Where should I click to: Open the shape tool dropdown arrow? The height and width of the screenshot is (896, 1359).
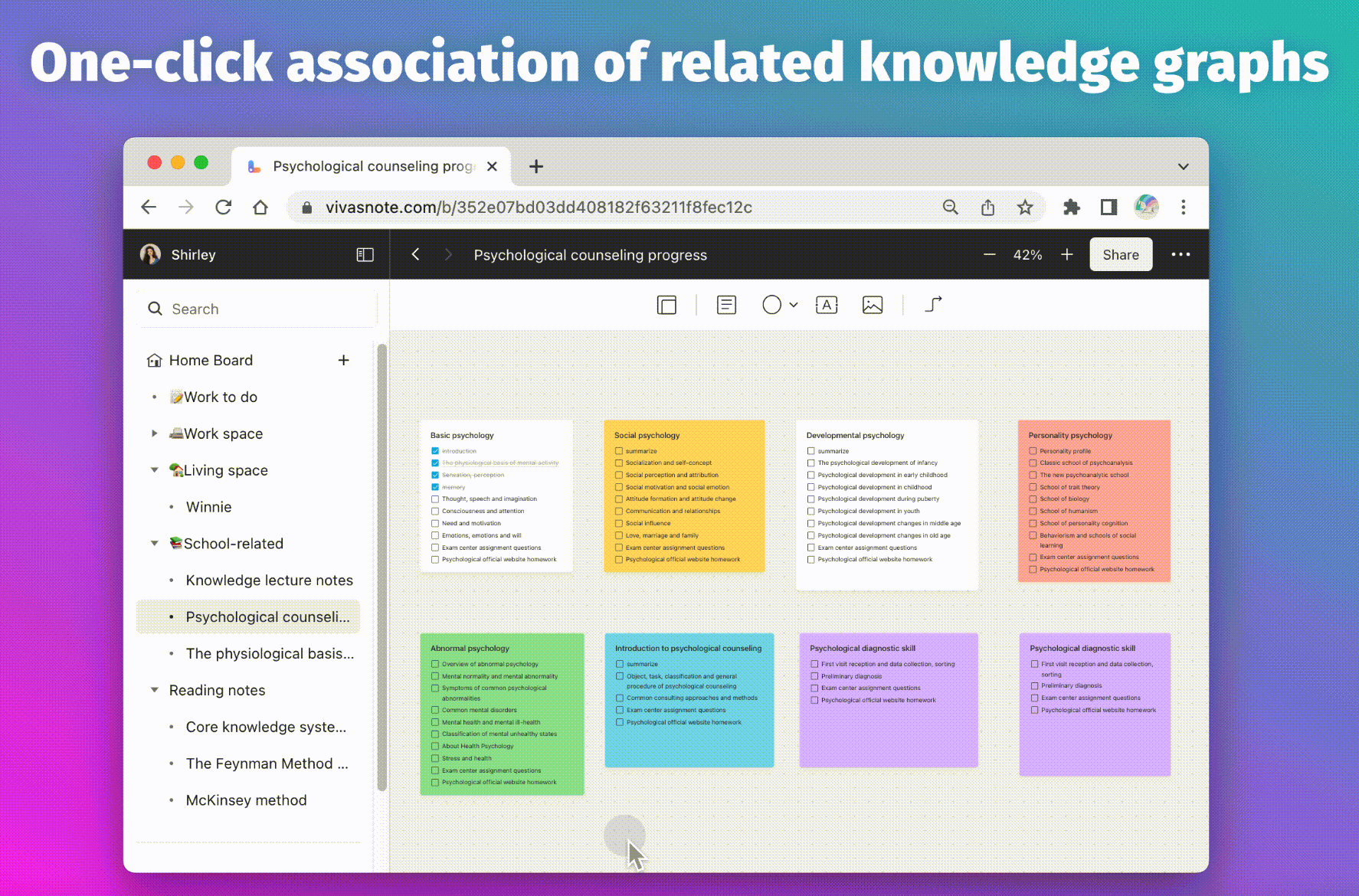[794, 305]
